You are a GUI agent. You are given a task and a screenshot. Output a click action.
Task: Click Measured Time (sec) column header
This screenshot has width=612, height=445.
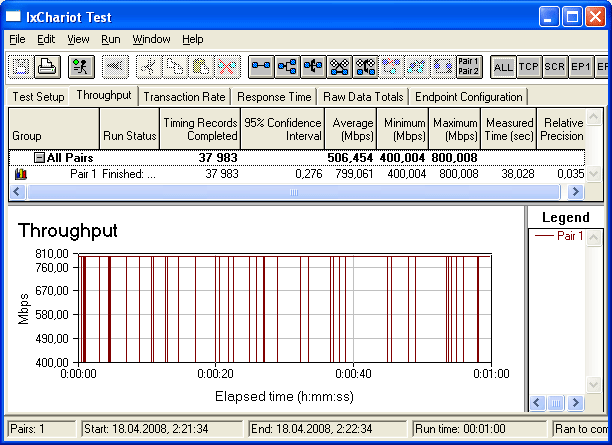click(509, 129)
